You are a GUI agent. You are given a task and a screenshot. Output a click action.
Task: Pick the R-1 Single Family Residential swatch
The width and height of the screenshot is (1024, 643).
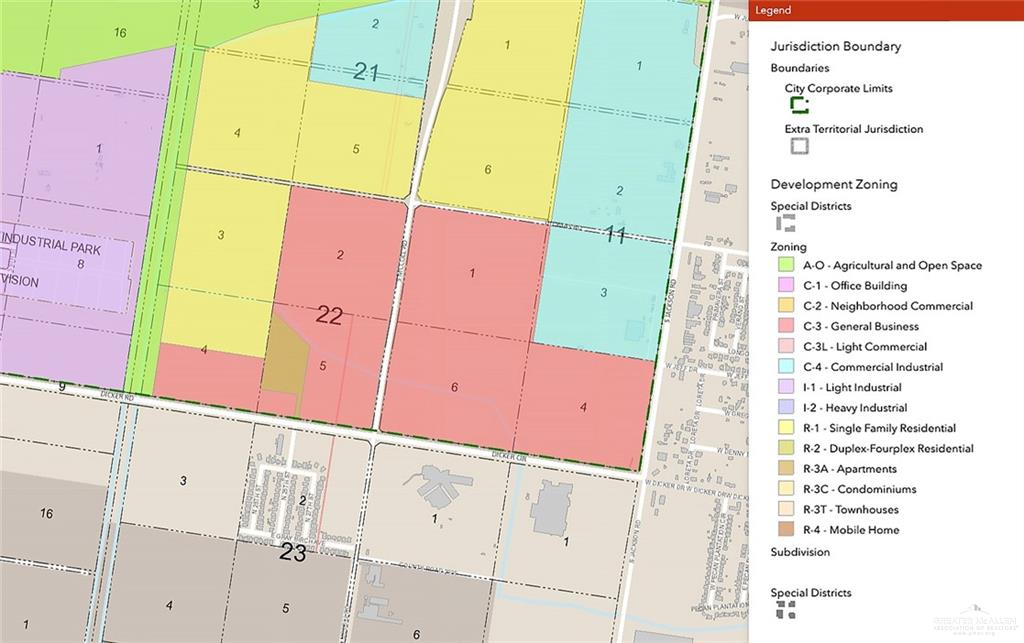point(786,428)
